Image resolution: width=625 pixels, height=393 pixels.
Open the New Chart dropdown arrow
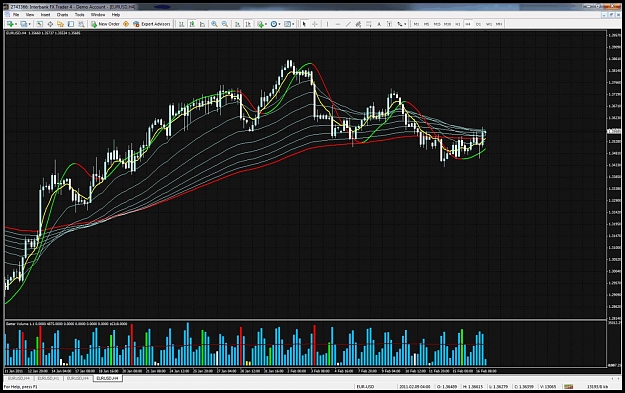click(16, 24)
